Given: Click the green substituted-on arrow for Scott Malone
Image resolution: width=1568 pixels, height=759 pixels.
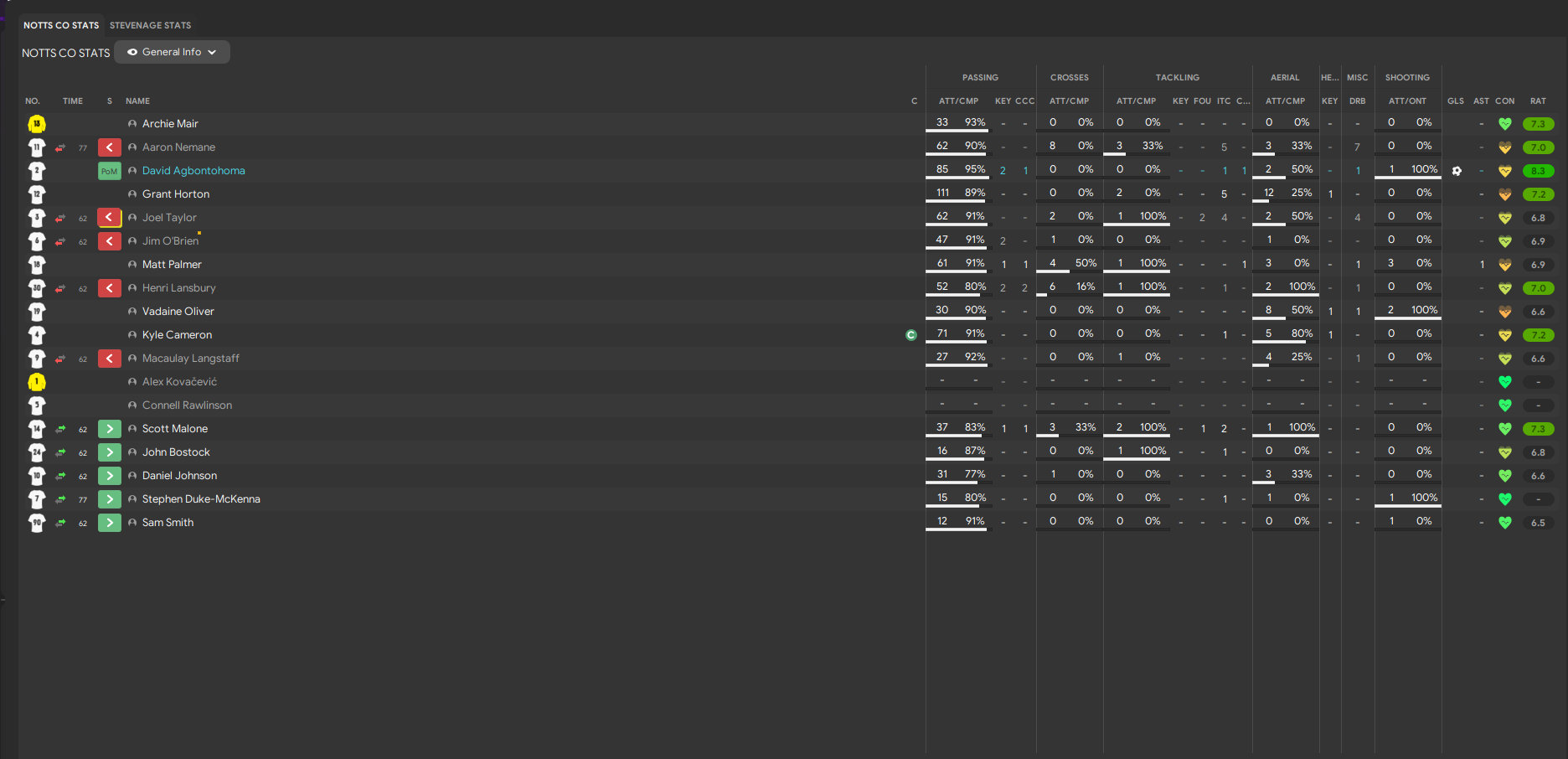Looking at the screenshot, I should pyautogui.click(x=110, y=429).
